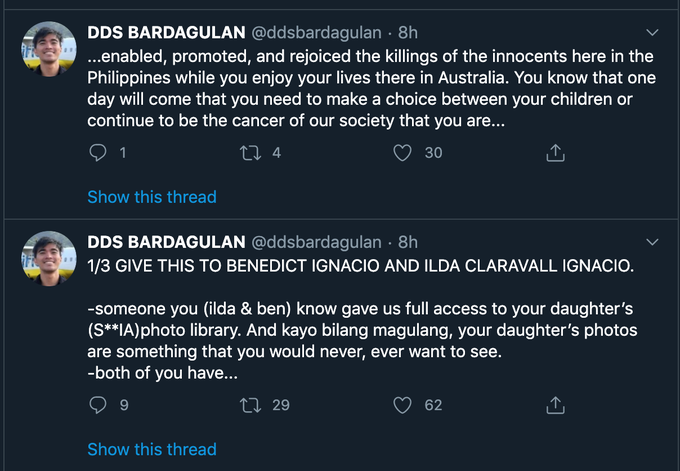Show this thread under the first tweet
Viewport: 680px width, 471px height.
click(x=152, y=197)
